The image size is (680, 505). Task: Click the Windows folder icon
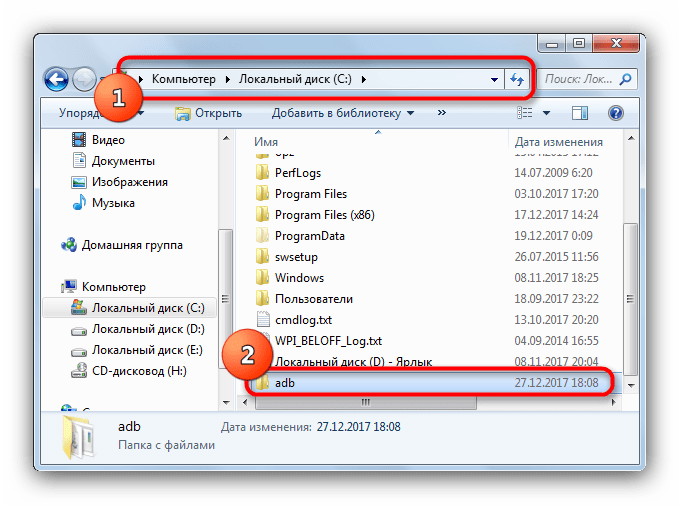pos(262,277)
